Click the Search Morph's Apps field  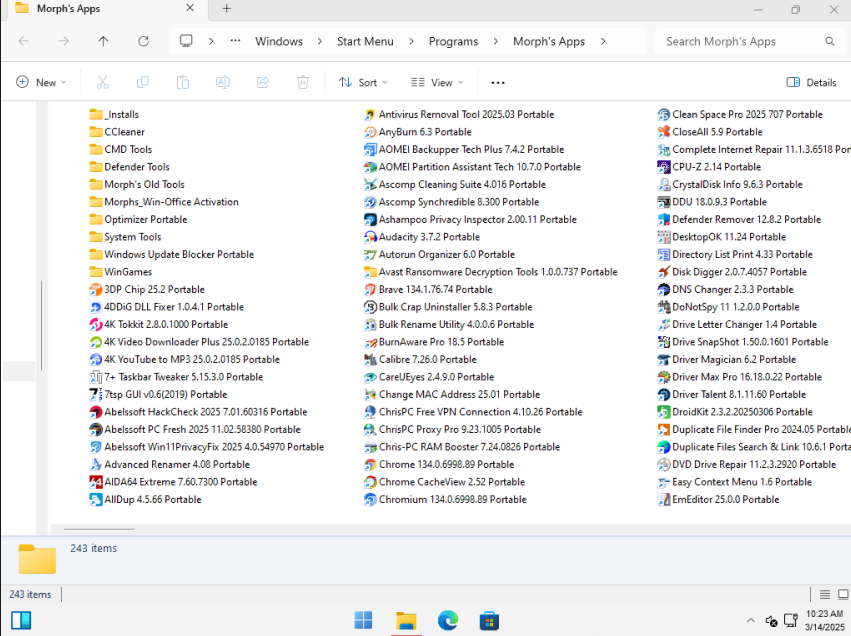[x=751, y=41]
